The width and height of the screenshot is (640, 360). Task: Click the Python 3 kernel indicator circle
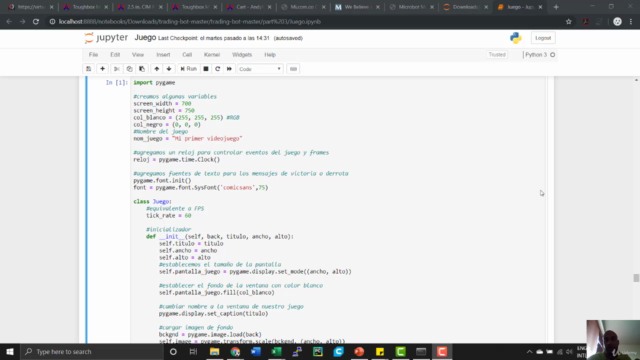coord(553,55)
